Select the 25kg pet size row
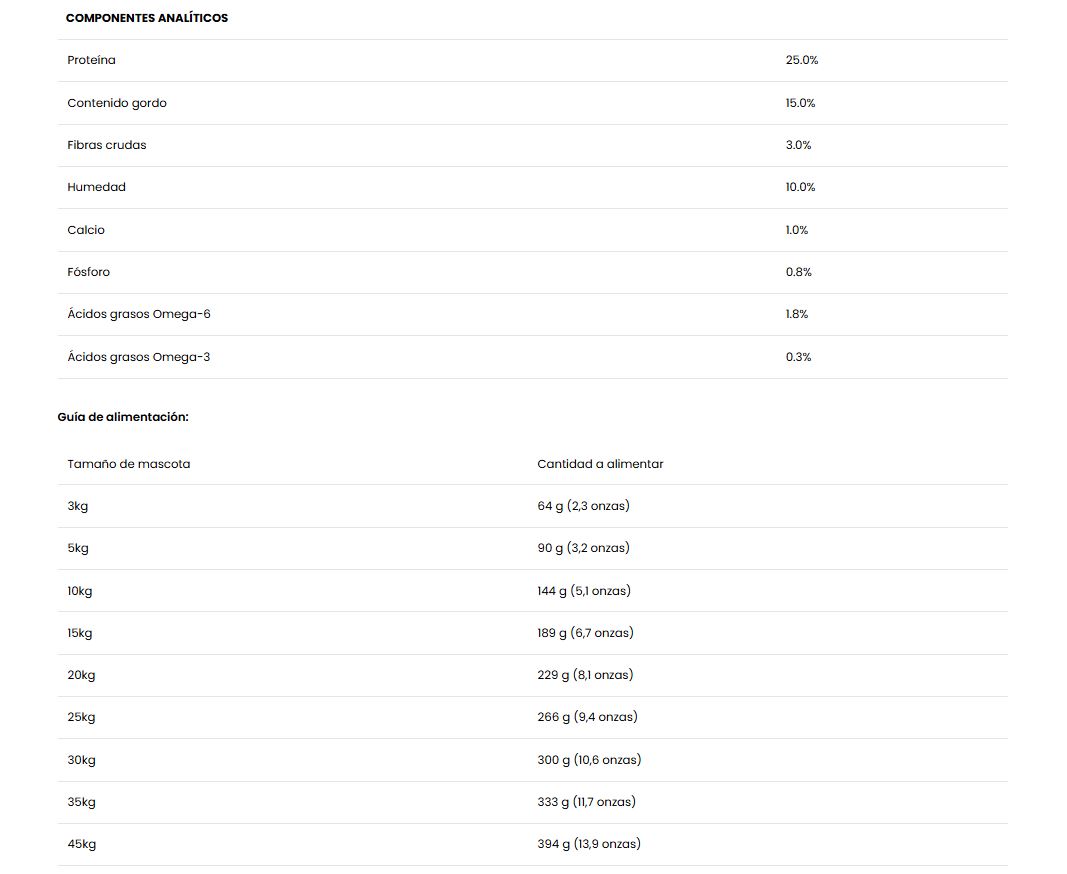 533,717
